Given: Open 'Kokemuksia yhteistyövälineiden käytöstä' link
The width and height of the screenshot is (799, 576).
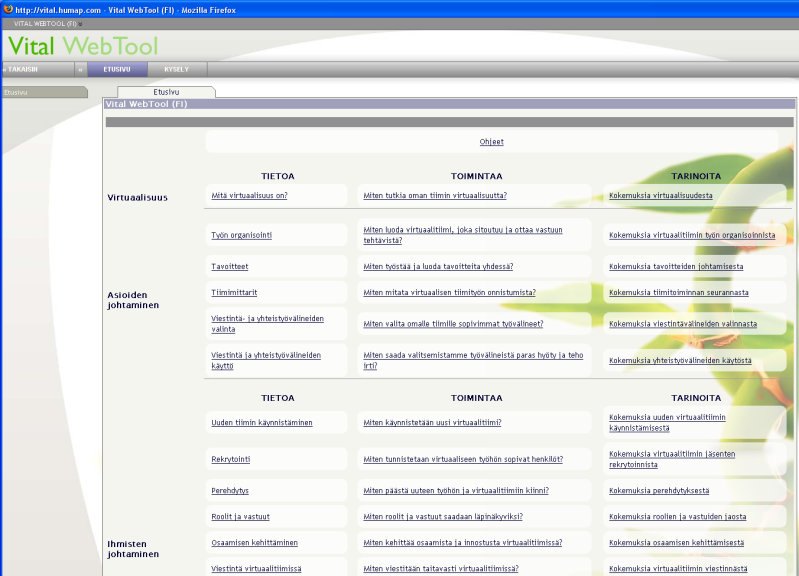Looking at the screenshot, I should click(x=680, y=360).
